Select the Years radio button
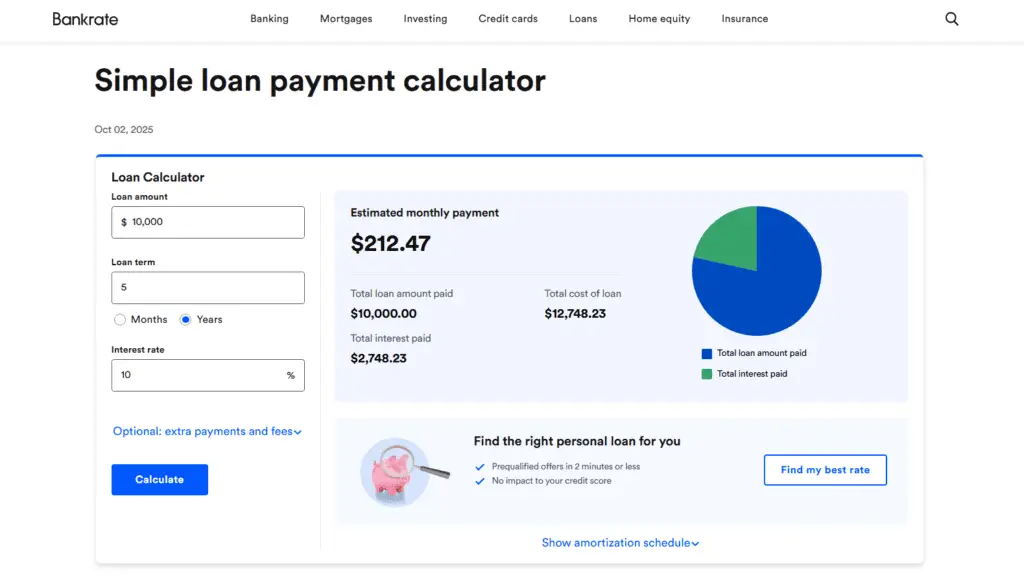This screenshot has width=1024, height=577. [x=185, y=319]
